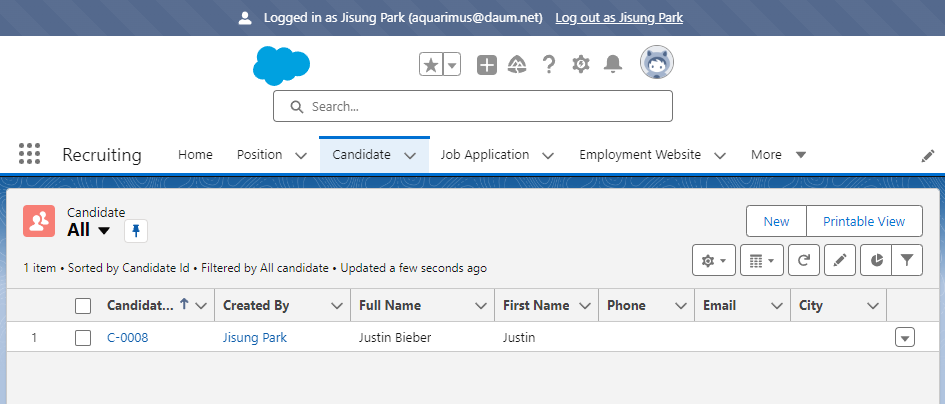Viewport: 945px width, 404px height.
Task: Select the C-0008 row checkbox
Action: pos(83,338)
